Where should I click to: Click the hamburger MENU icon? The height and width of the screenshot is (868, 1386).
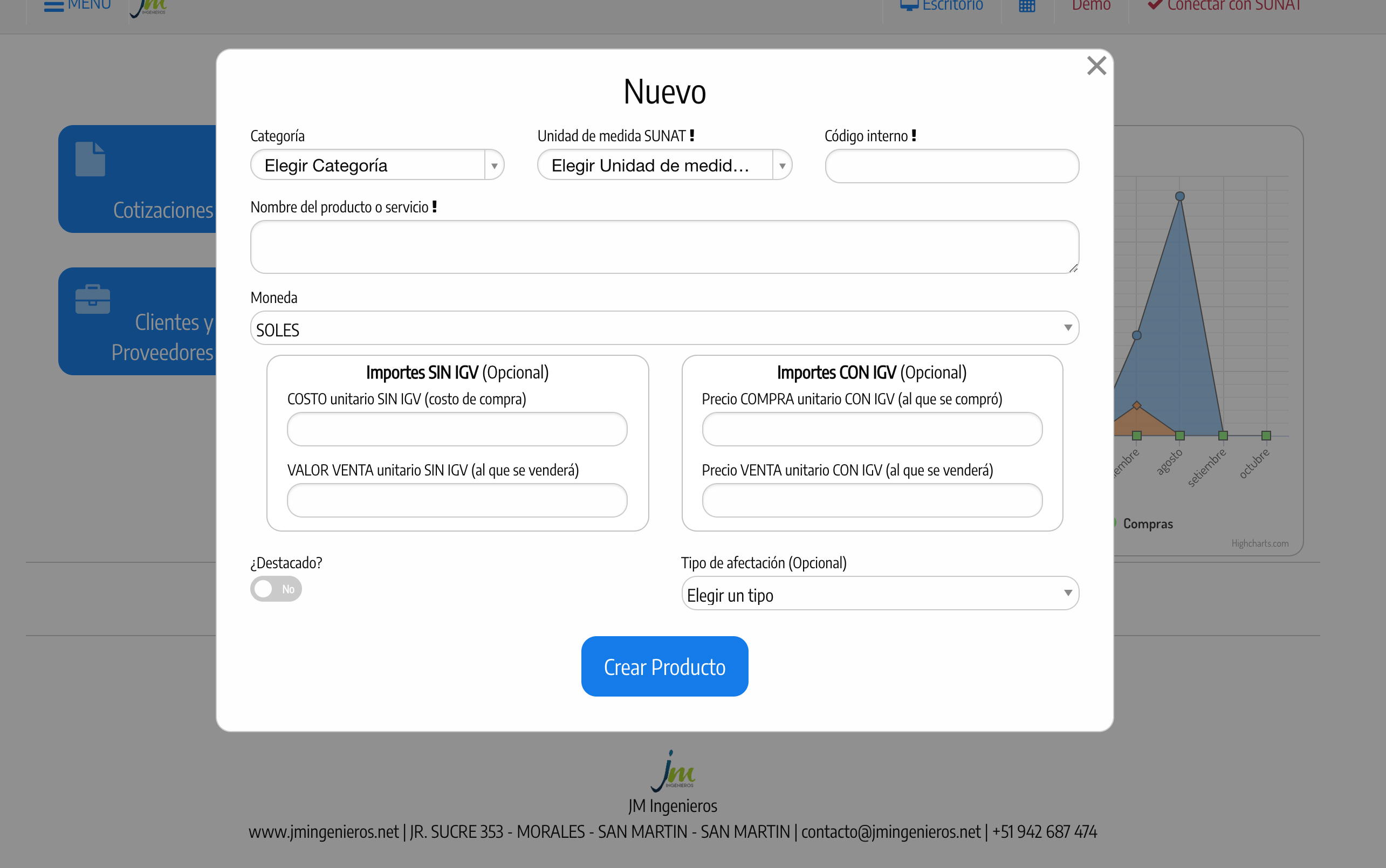coord(54,6)
